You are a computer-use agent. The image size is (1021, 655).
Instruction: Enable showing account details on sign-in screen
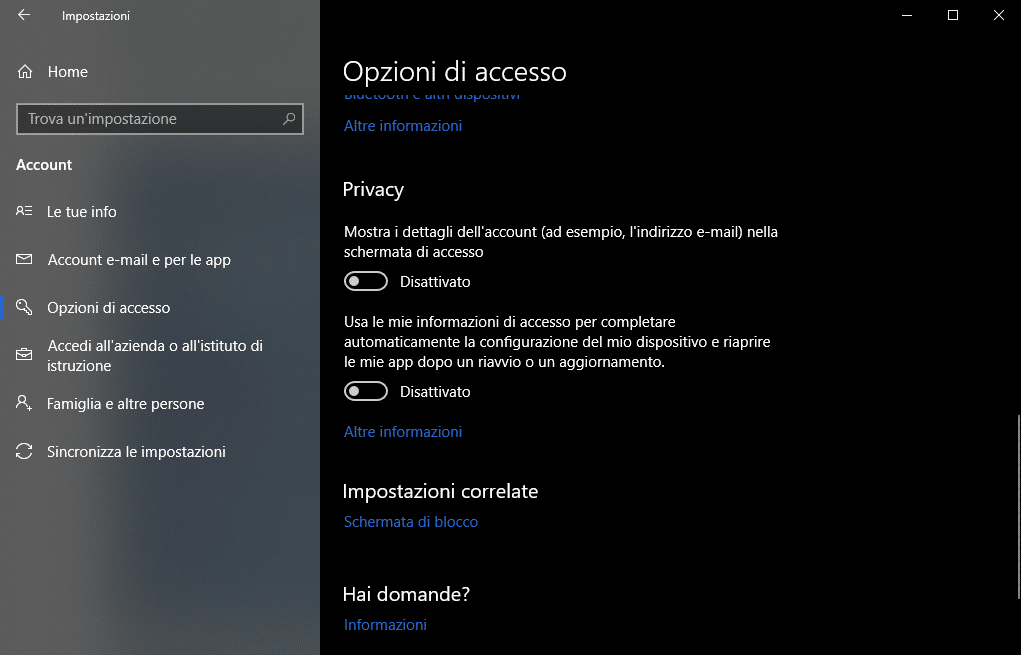pyautogui.click(x=365, y=282)
